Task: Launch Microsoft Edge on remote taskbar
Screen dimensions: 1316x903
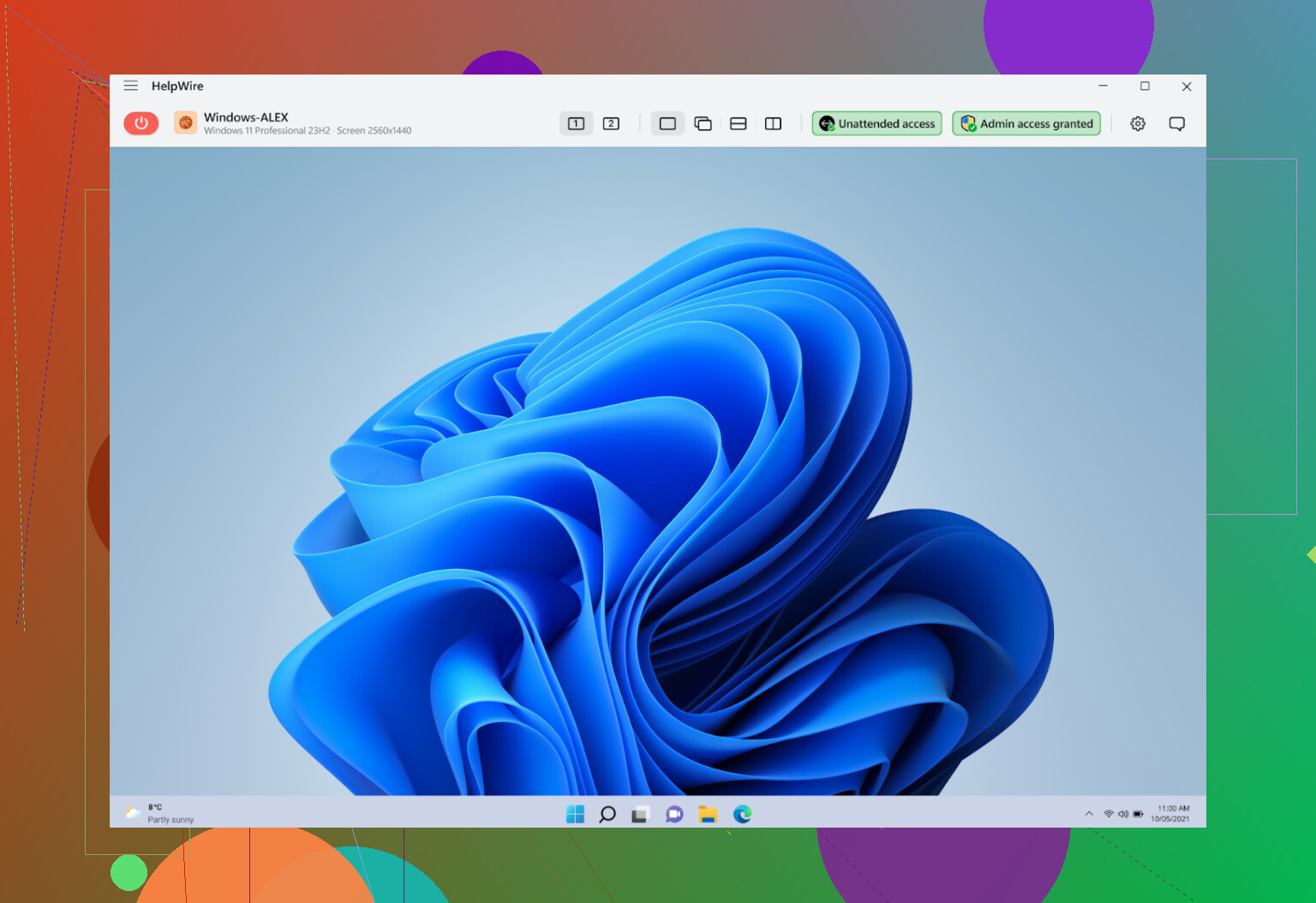Action: (x=742, y=814)
